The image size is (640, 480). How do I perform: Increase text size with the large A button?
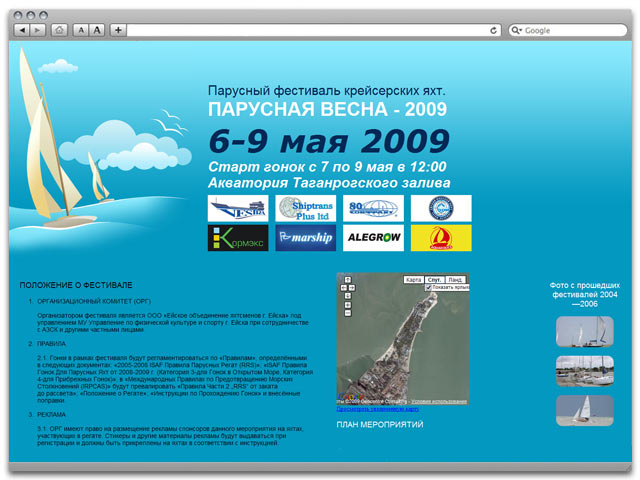[x=97, y=30]
